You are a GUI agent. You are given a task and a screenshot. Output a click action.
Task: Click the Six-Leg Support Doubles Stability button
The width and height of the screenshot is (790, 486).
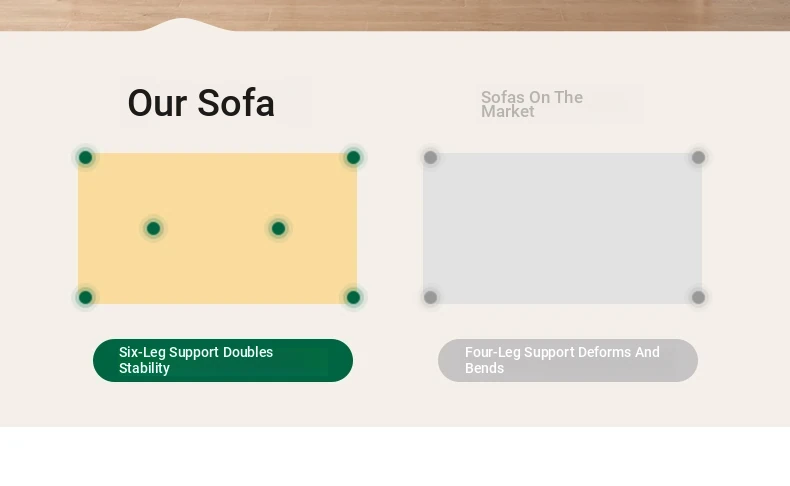click(223, 360)
